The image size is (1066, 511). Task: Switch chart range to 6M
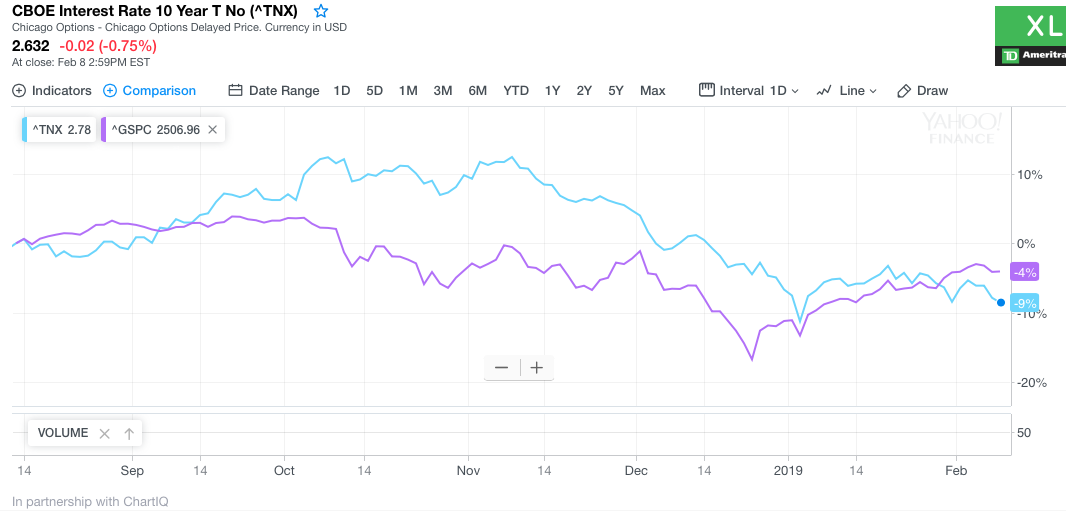[477, 90]
